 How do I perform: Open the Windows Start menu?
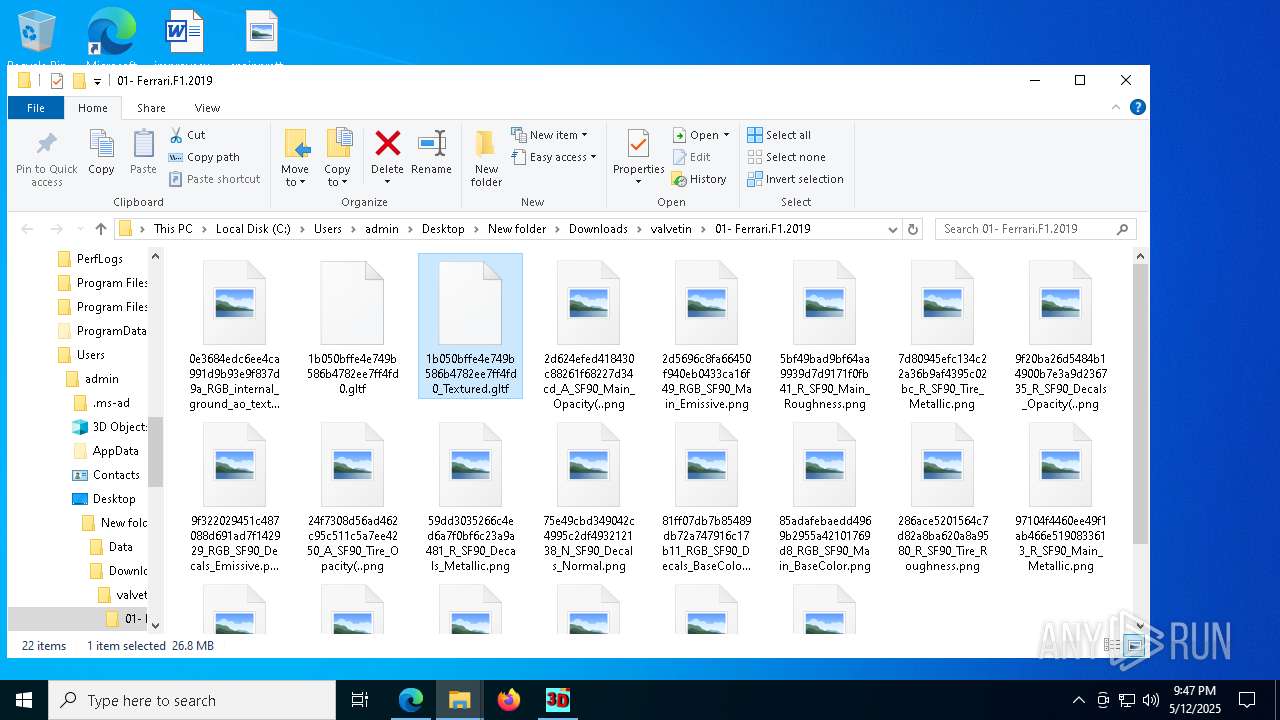click(x=23, y=700)
